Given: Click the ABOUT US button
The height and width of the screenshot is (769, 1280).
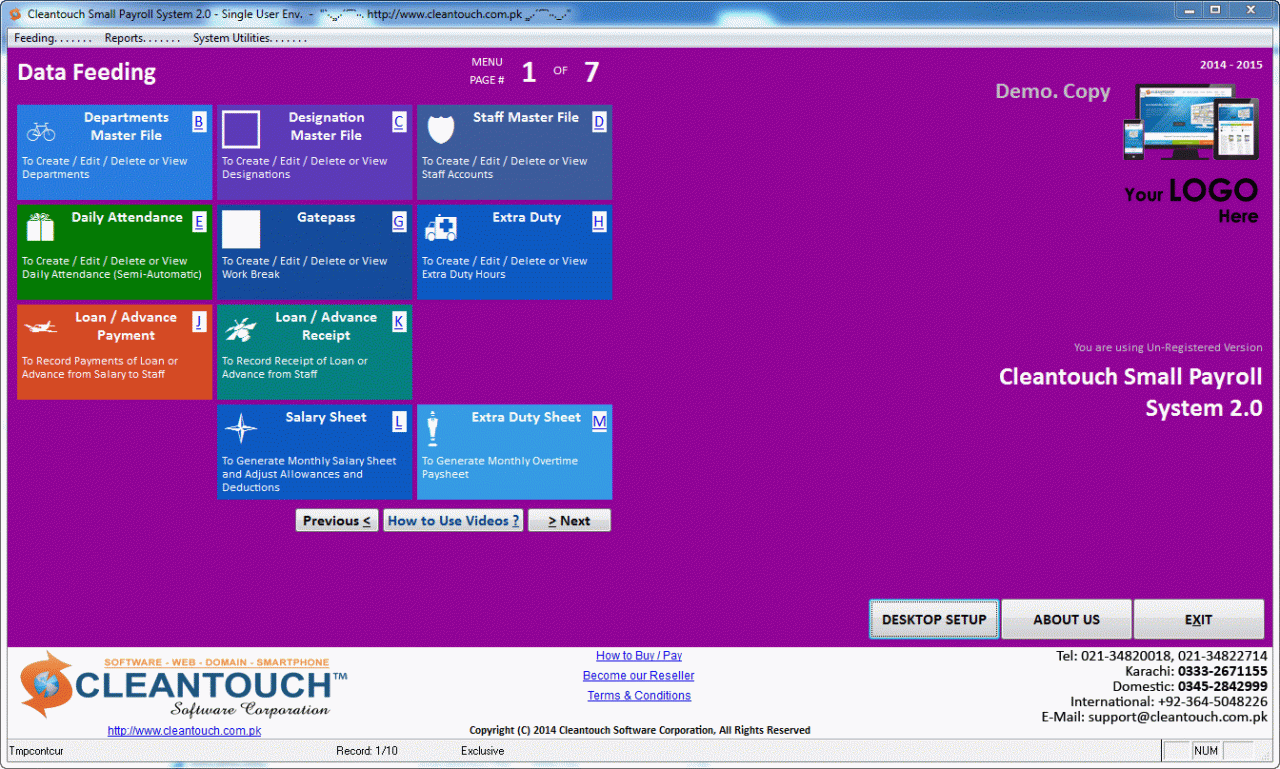Looking at the screenshot, I should [x=1066, y=619].
